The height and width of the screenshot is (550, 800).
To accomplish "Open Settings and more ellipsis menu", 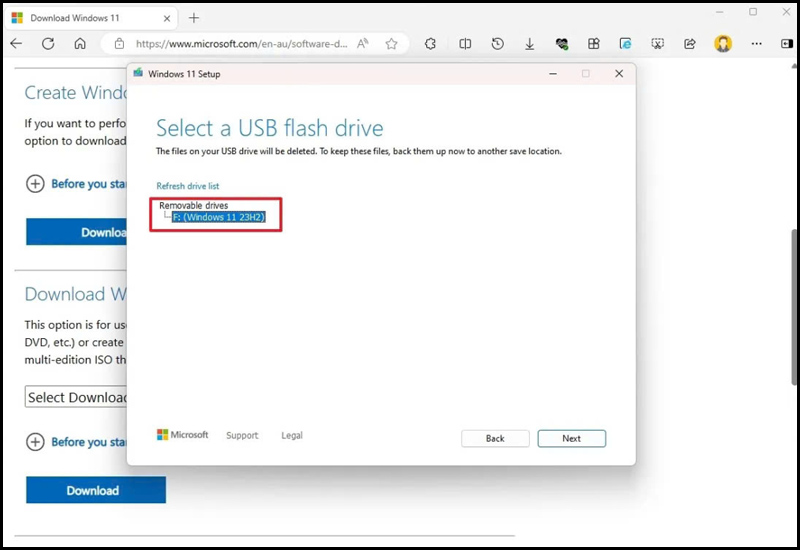I will [757, 44].
